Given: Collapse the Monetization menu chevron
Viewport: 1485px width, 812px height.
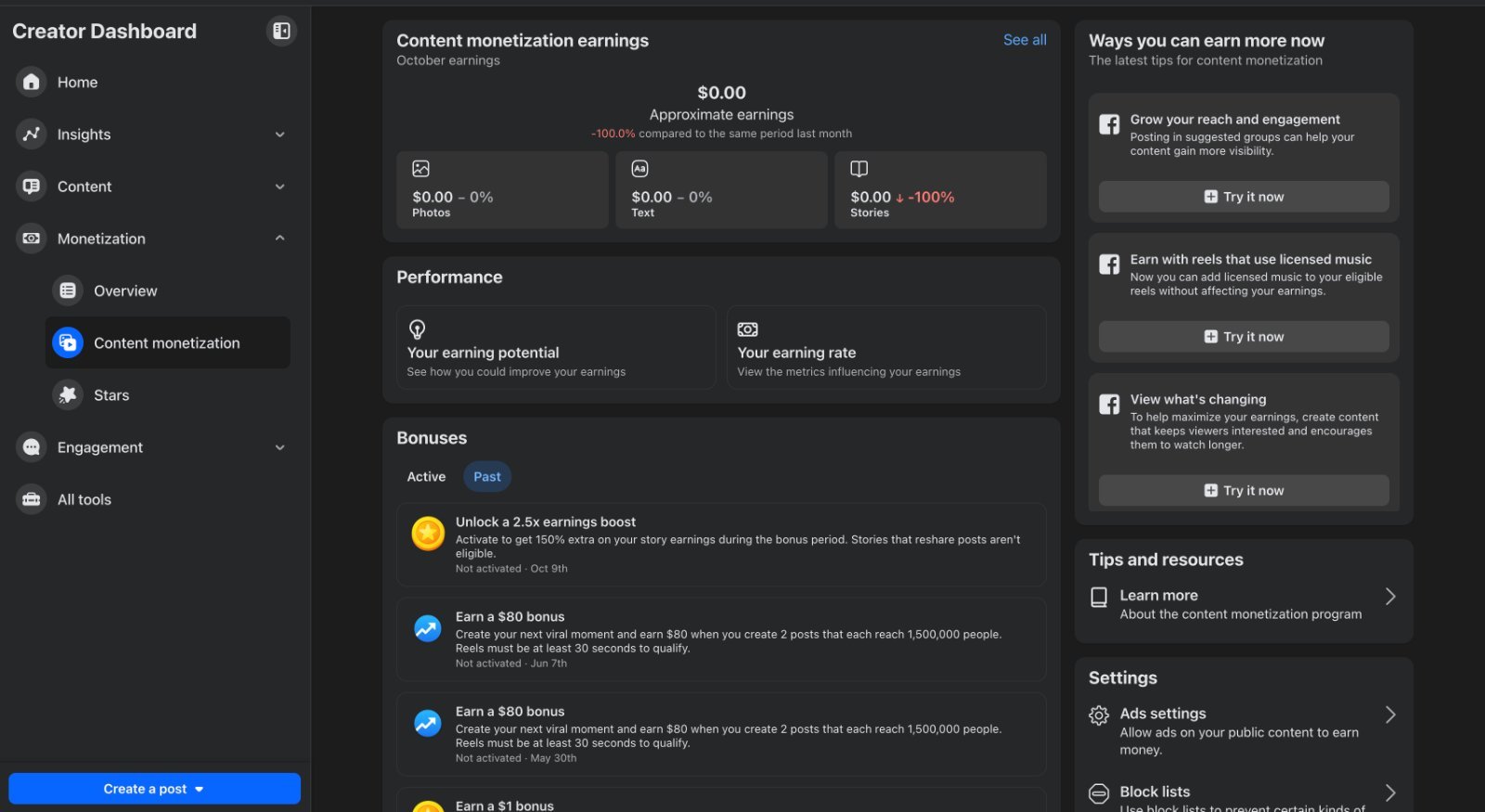Looking at the screenshot, I should [280, 238].
